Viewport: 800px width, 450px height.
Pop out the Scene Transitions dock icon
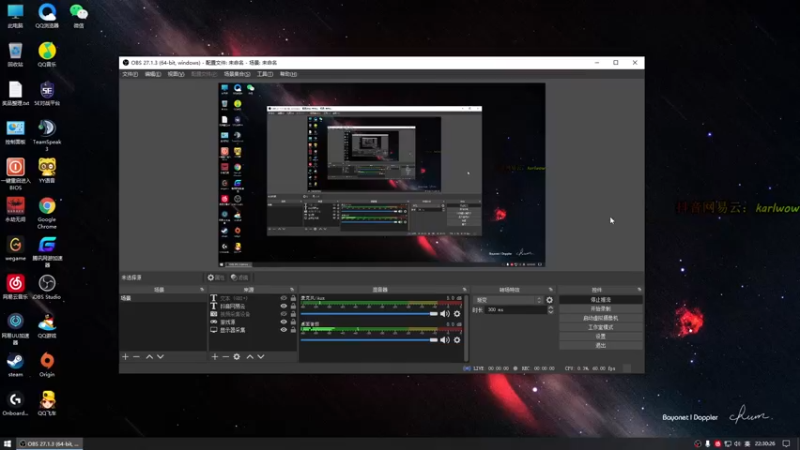[551, 290]
